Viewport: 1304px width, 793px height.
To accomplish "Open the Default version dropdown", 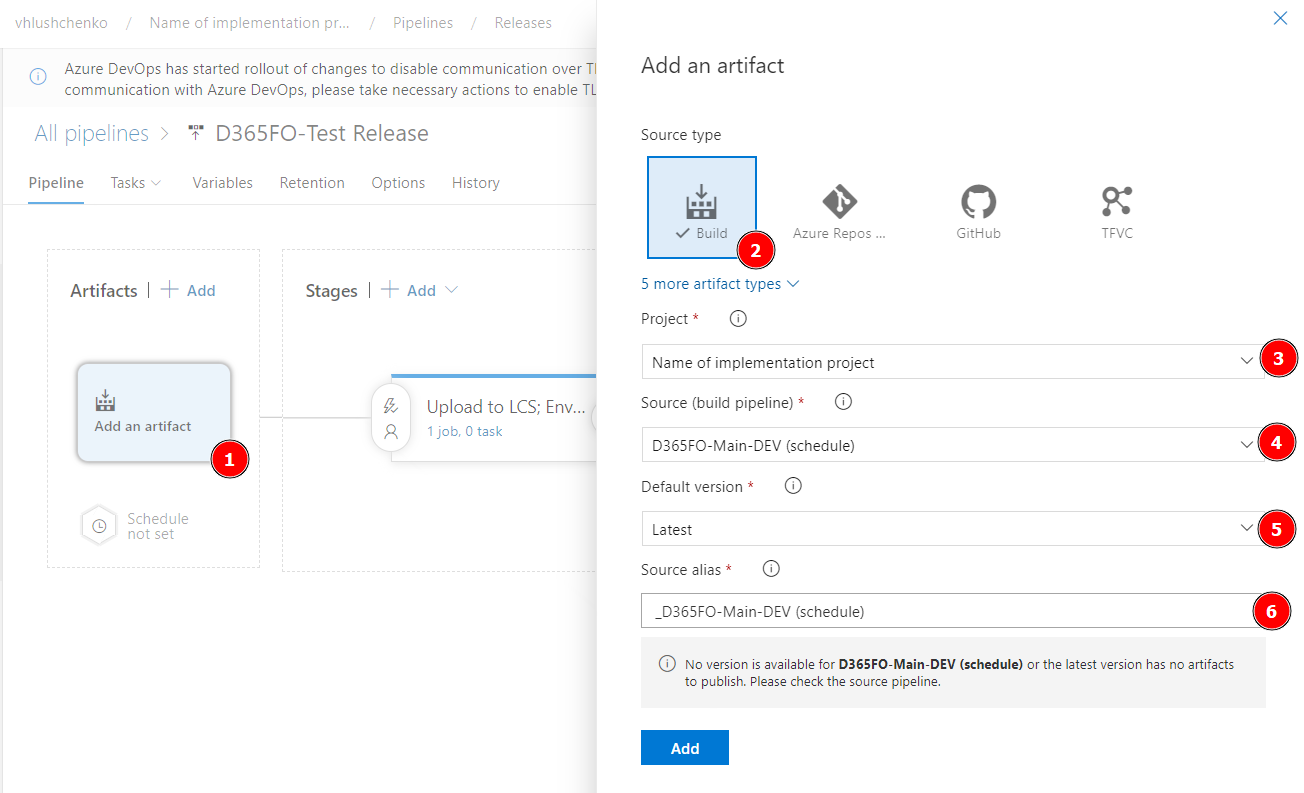I will pos(952,529).
